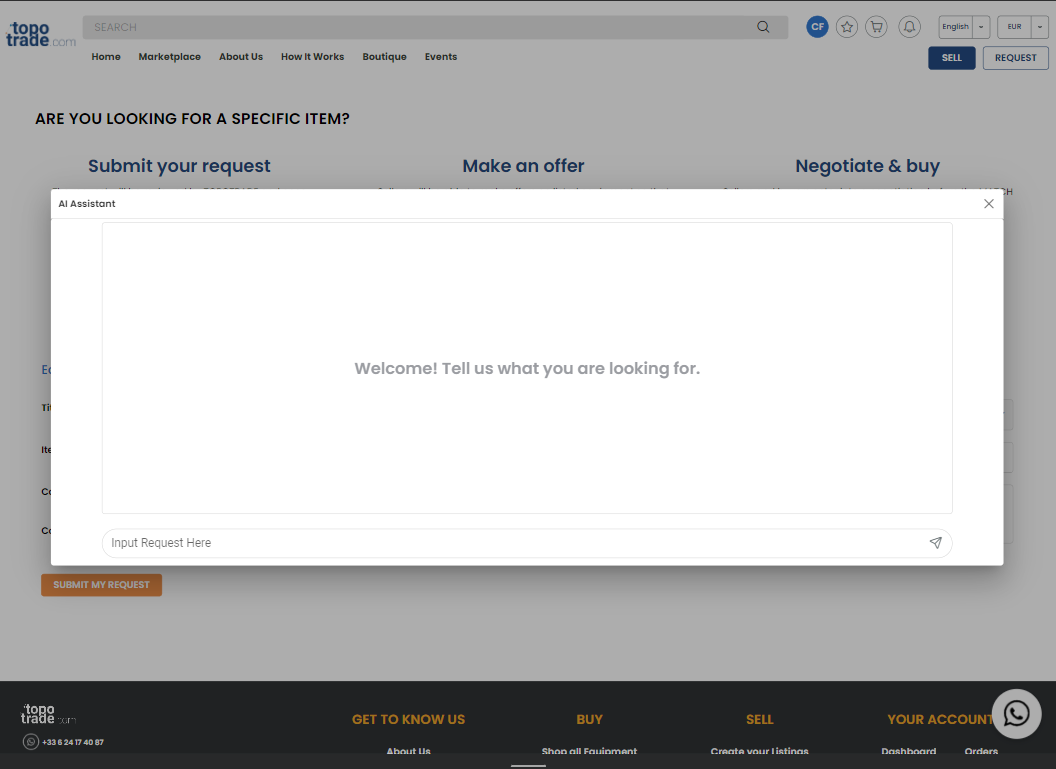Click GET TO KNOW US footer heading

pyautogui.click(x=408, y=719)
